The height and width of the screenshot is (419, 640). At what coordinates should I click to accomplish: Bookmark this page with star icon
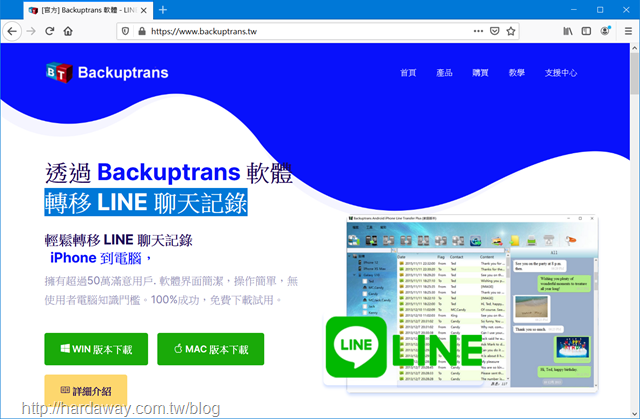511,31
